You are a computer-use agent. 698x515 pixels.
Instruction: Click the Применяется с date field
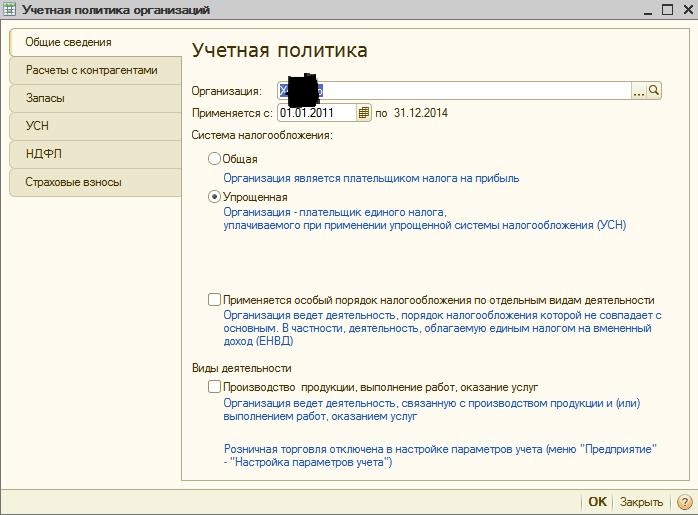(x=316, y=113)
